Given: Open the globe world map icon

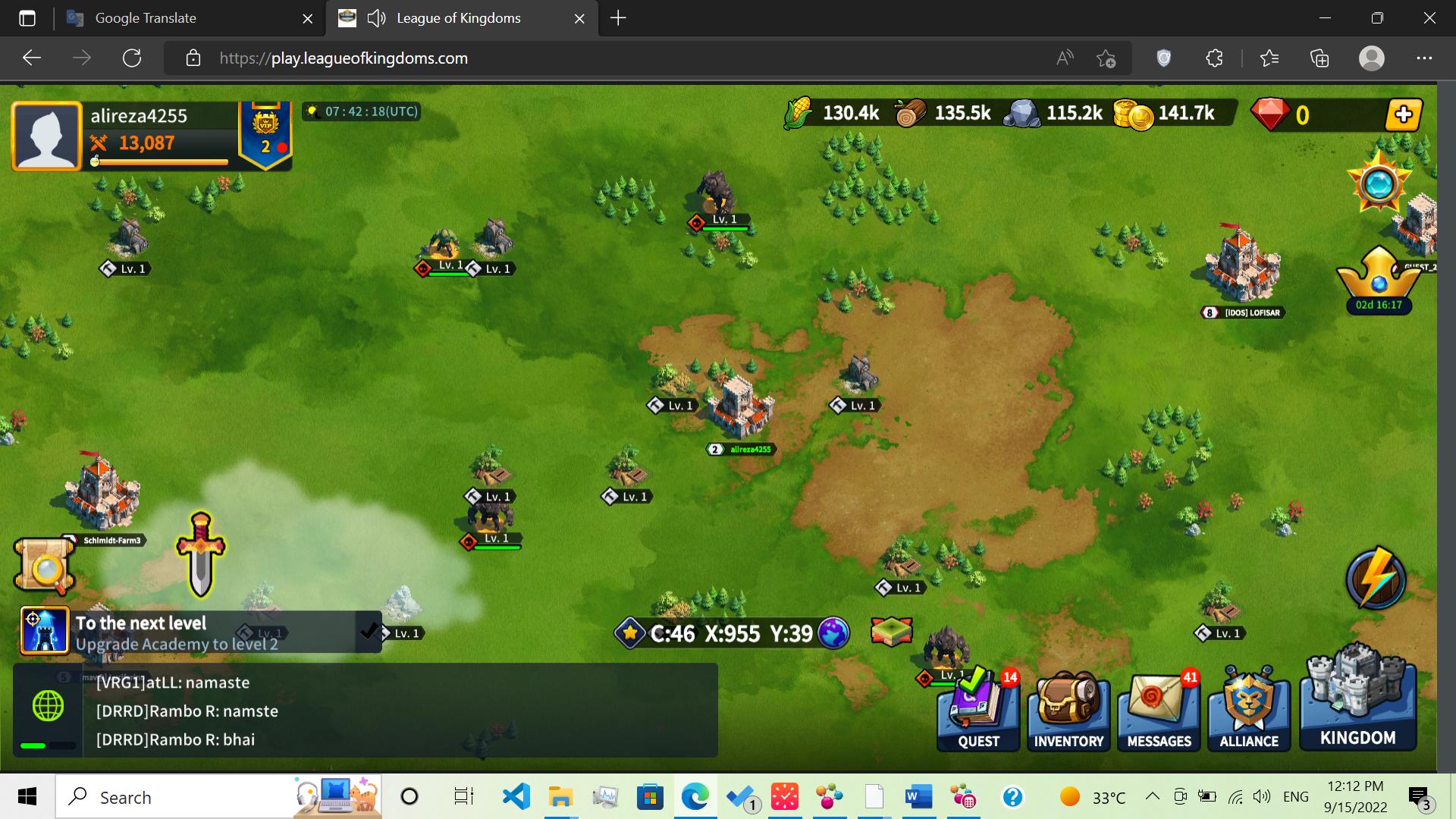Looking at the screenshot, I should pyautogui.click(x=833, y=633).
